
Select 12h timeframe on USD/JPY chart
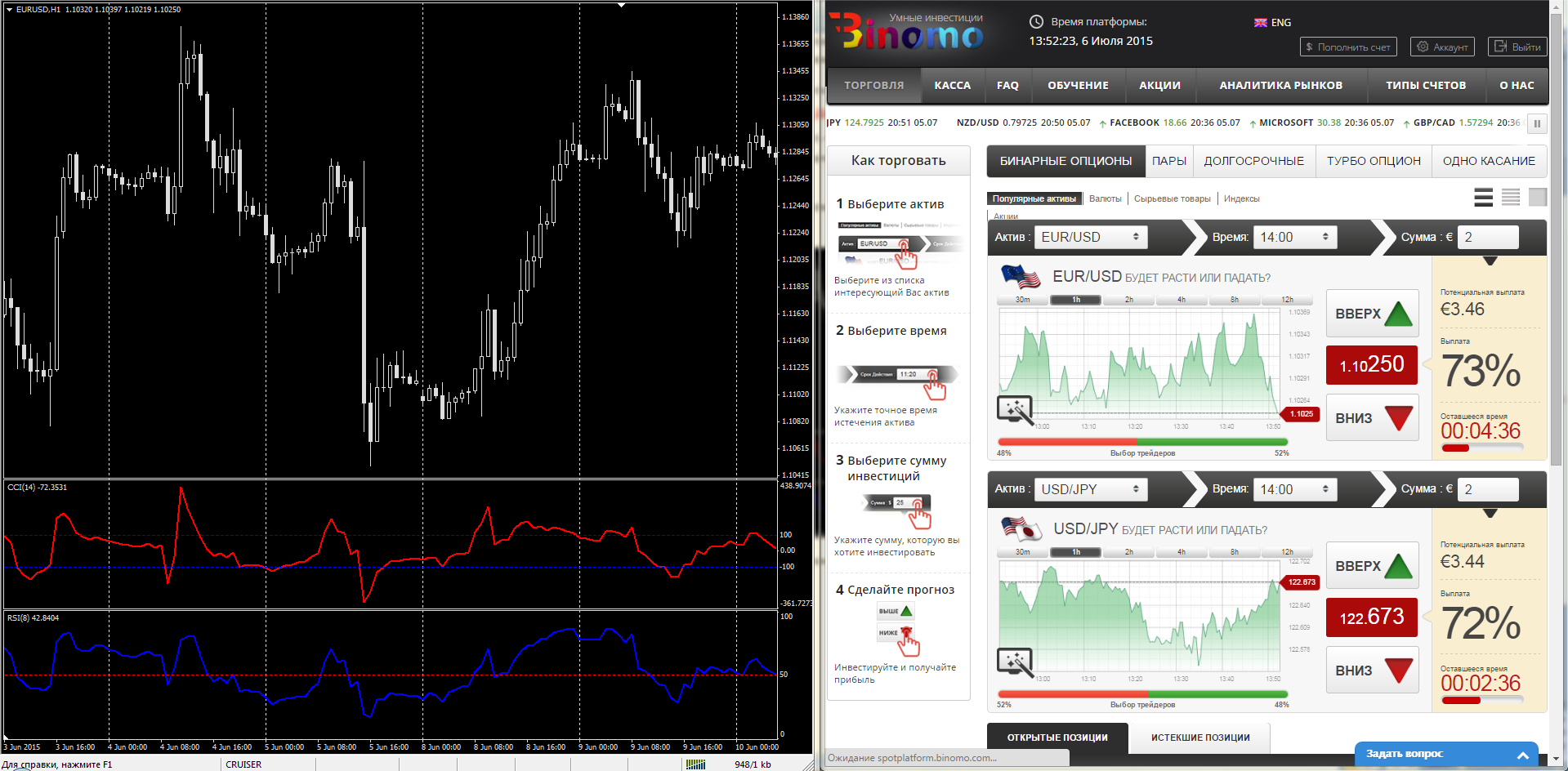point(1287,552)
